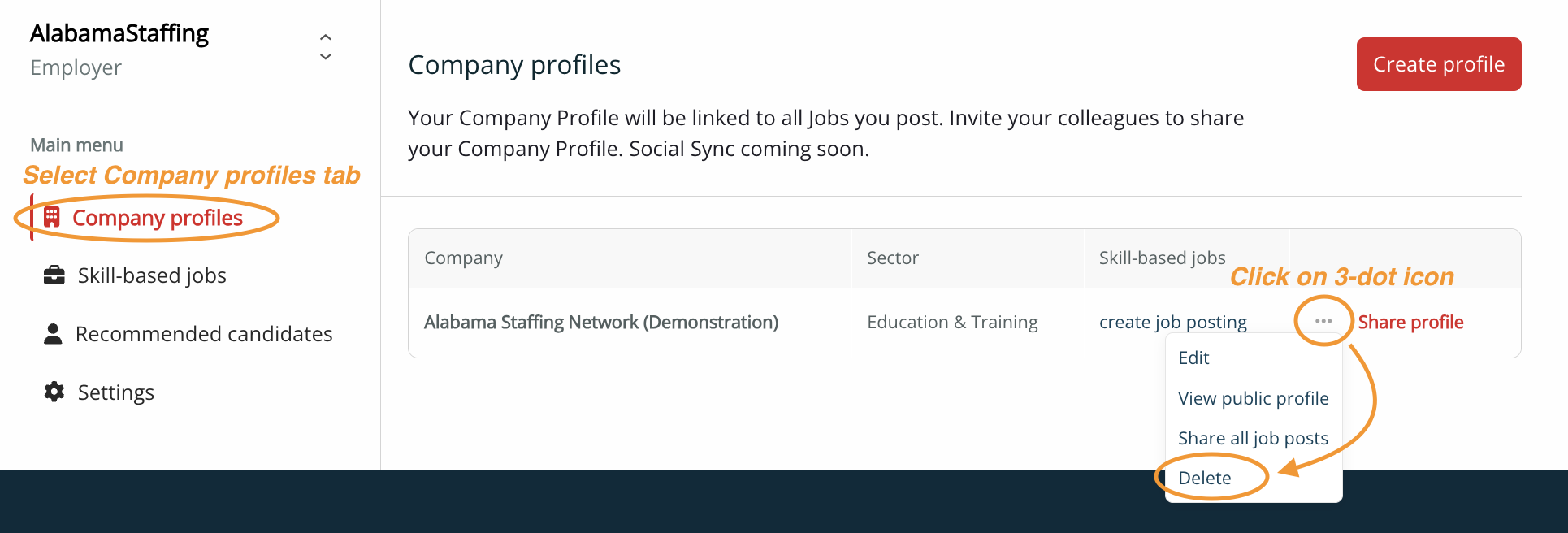Click the Sector column header

(x=892, y=258)
